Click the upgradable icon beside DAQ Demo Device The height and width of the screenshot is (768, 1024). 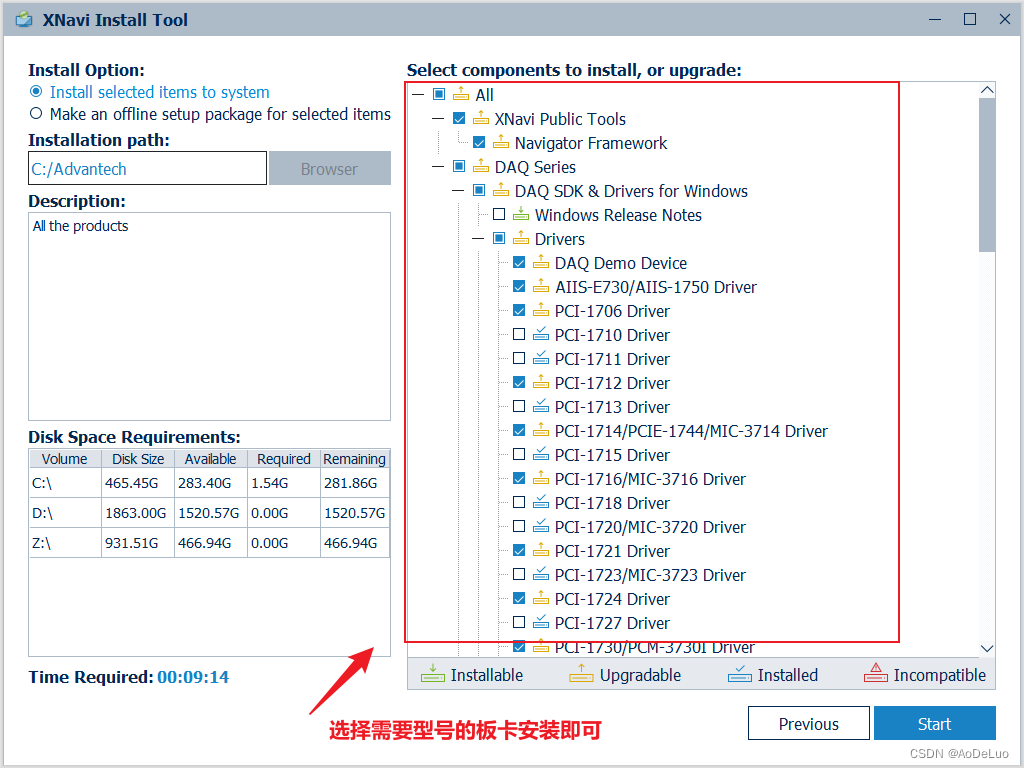pyautogui.click(x=541, y=263)
